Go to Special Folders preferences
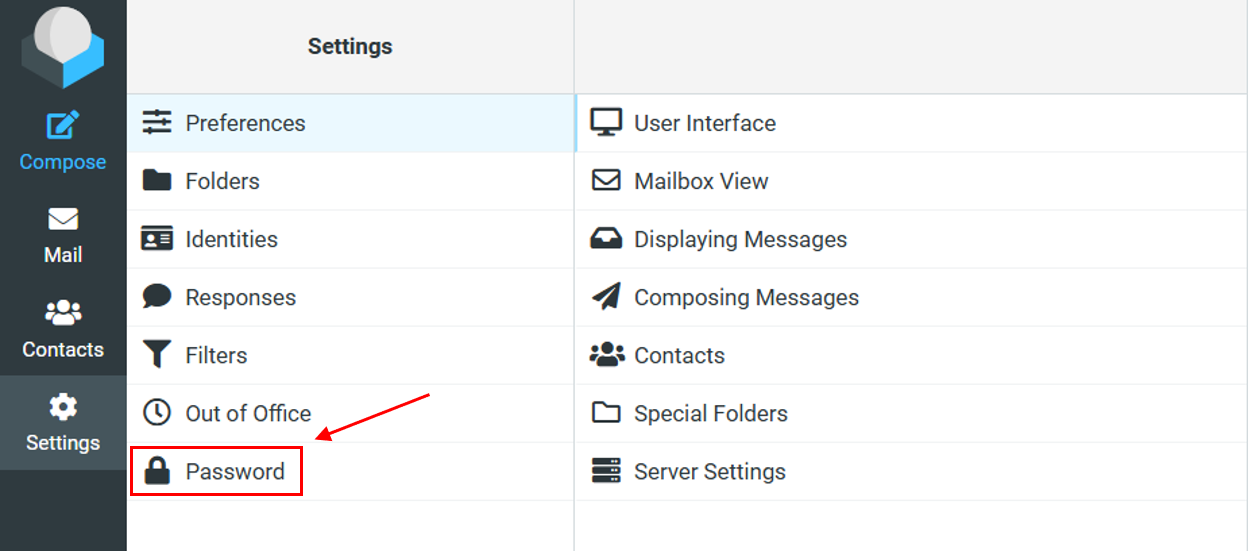The image size is (1249, 551). 710,413
